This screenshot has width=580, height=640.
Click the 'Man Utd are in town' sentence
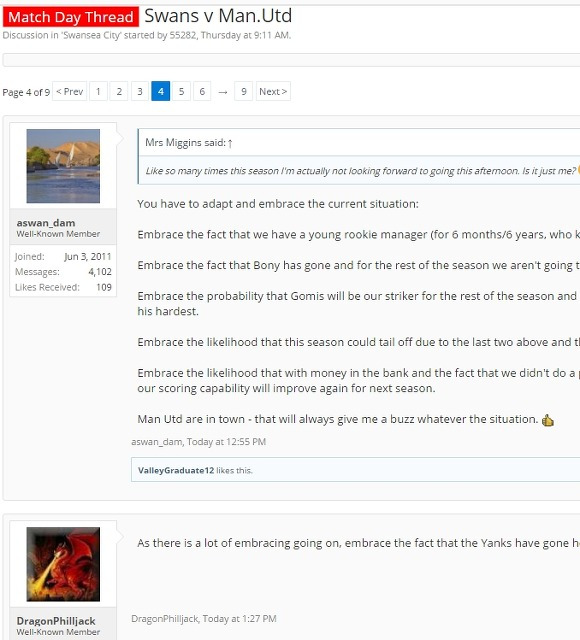(338, 419)
